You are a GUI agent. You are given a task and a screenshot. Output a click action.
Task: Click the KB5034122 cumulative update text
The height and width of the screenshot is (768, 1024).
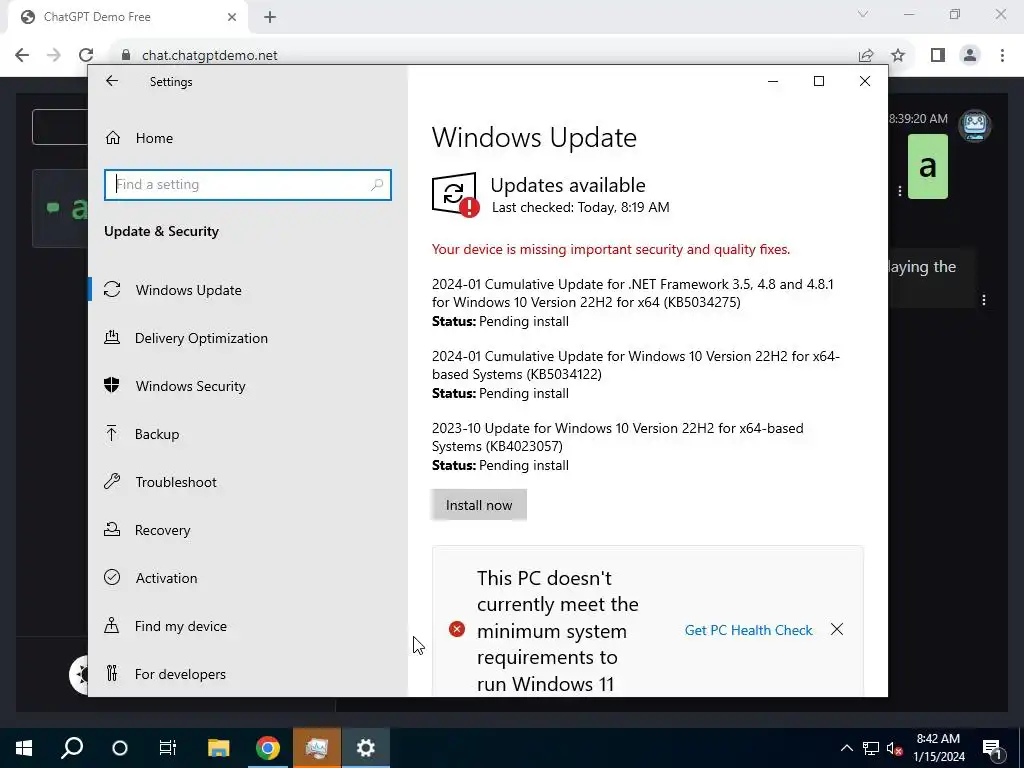coord(635,365)
